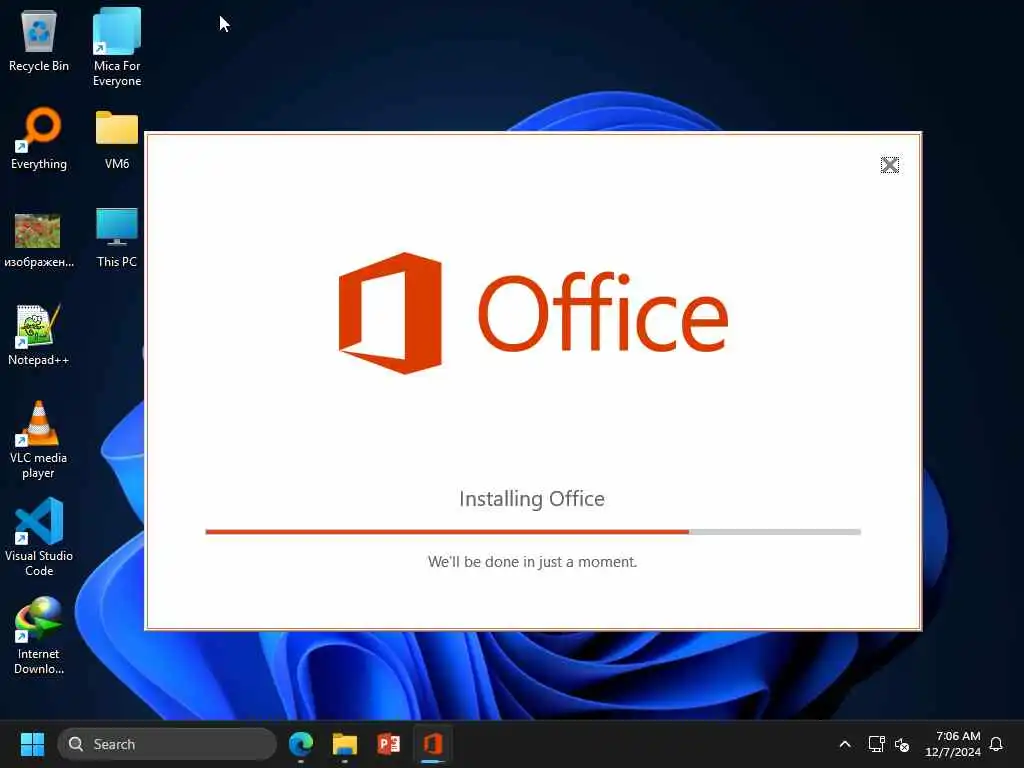Open the clock and date flyout
This screenshot has width=1024, height=768.
(x=953, y=744)
